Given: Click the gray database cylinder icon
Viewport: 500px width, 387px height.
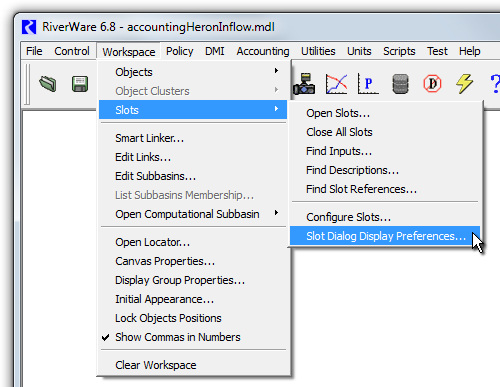Looking at the screenshot, I should (400, 84).
